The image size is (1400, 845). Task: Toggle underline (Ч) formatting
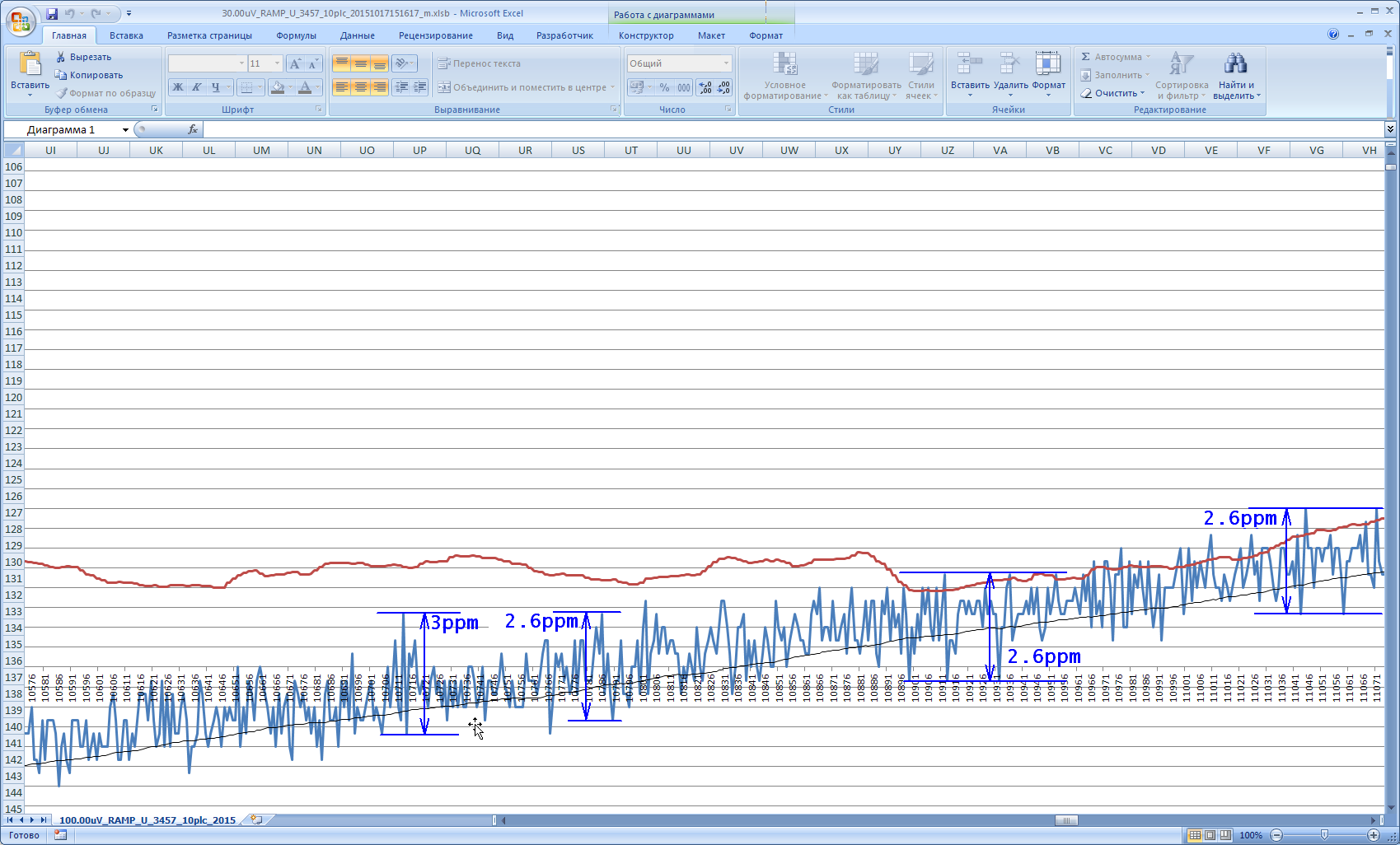pyautogui.click(x=215, y=87)
